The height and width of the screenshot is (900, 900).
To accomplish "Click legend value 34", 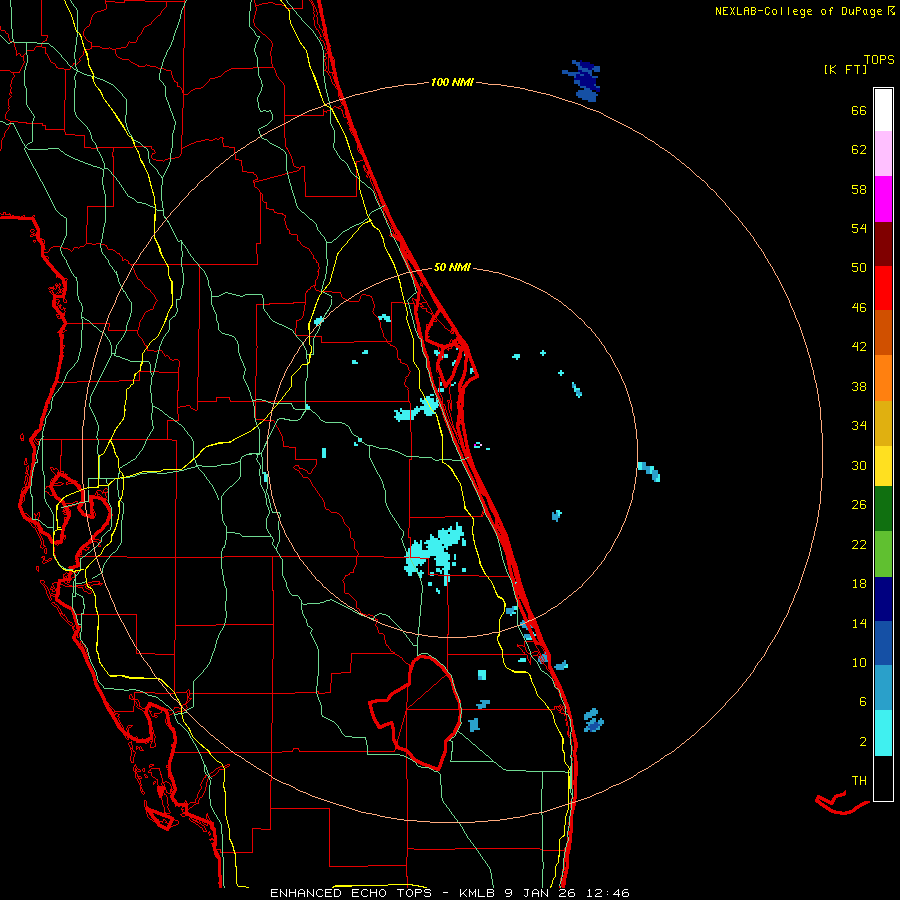I will click(x=859, y=426).
